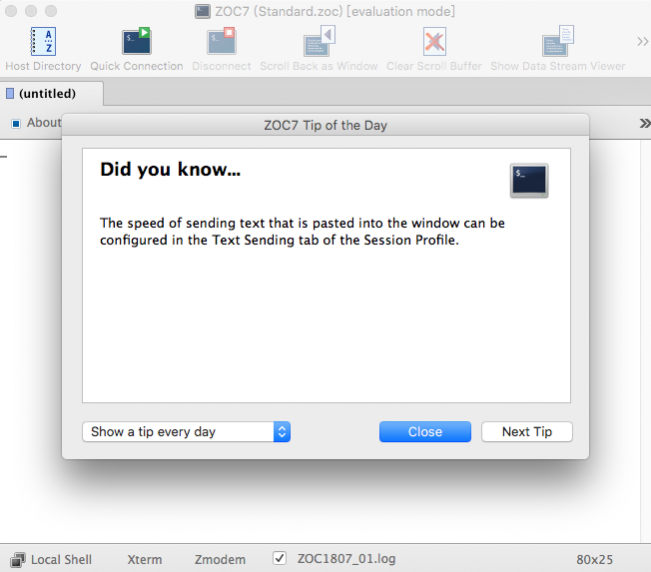
Task: Click Xterm emulation in status bar
Action: point(144,560)
